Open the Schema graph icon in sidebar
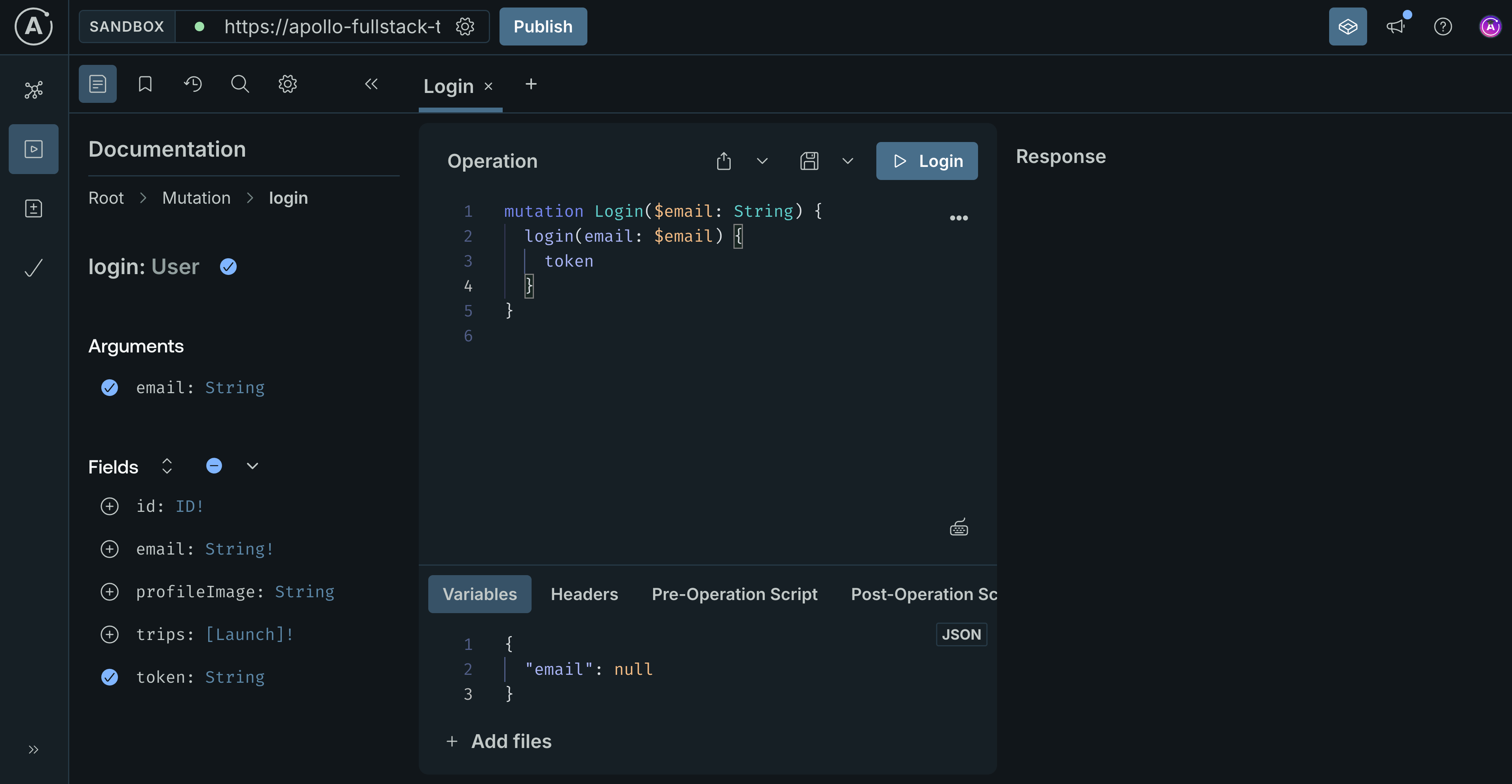Viewport: 1512px width, 784px height. pos(34,90)
